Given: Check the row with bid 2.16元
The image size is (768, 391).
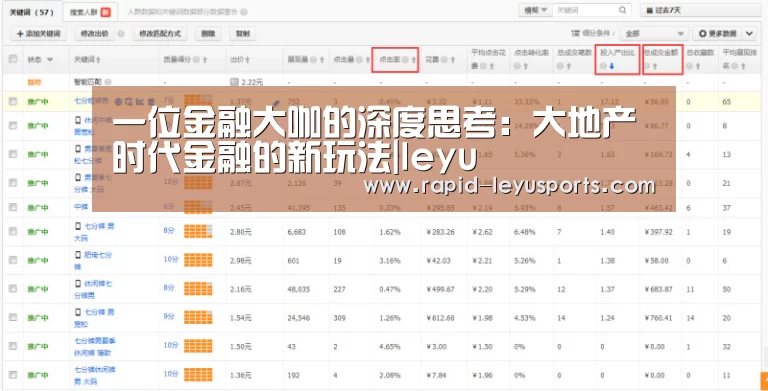Looking at the screenshot, I should click(13, 289).
